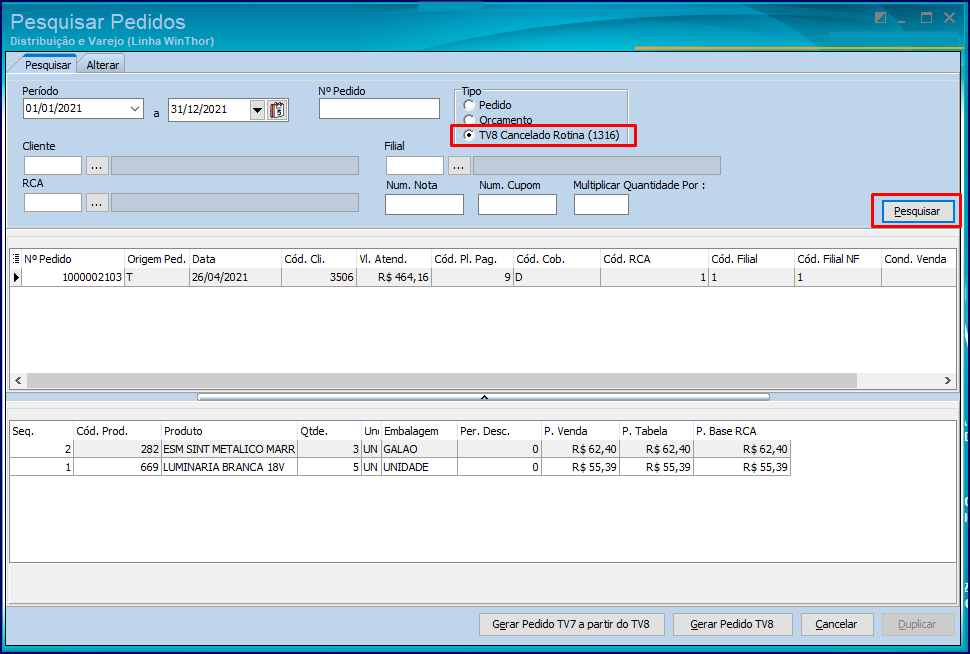Click the Per. Desc. column header
970x654 pixels.
[x=499, y=431]
